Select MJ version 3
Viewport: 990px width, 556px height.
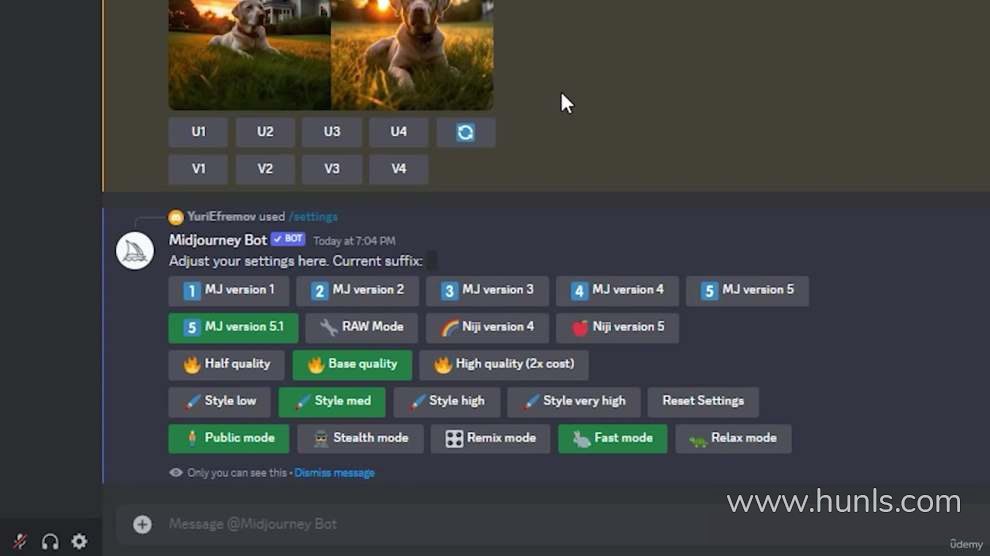click(x=487, y=290)
